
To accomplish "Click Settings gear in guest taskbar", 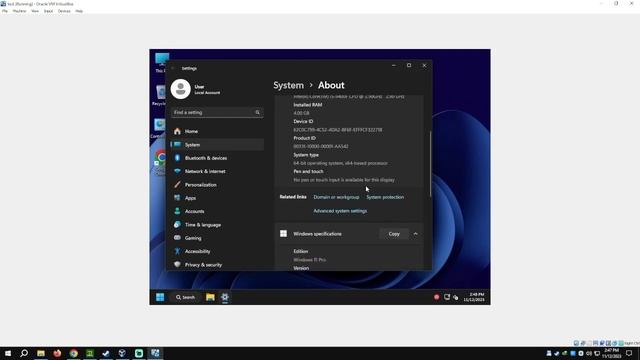I will click(x=225, y=297).
